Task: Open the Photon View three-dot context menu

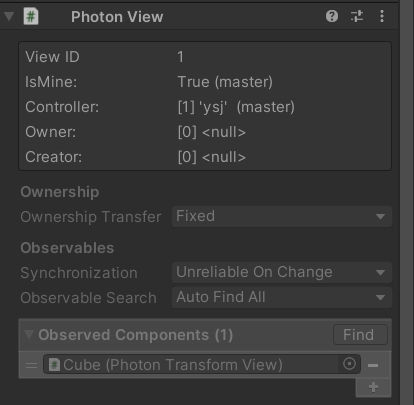Action: [x=382, y=16]
